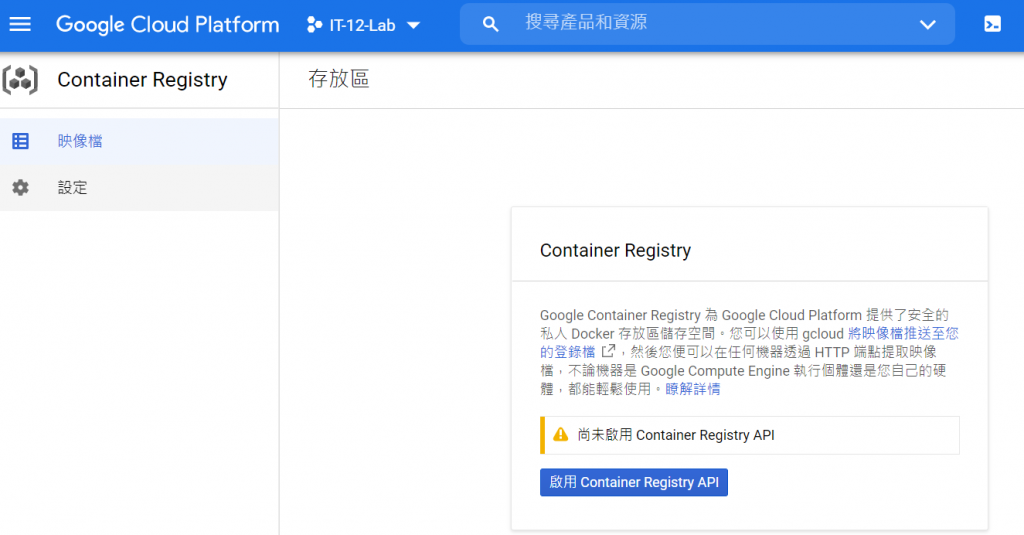This screenshot has height=535, width=1024.
Task: Click the arrow next to IT-12-Lab
Action: point(414,25)
